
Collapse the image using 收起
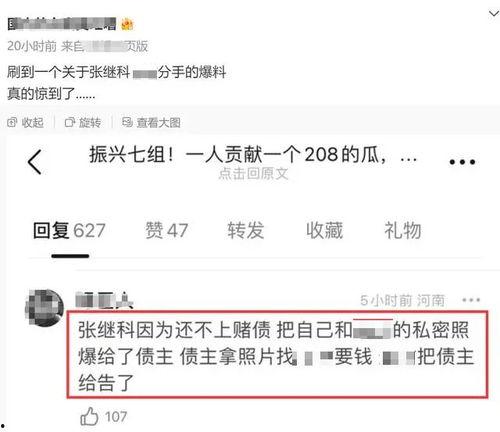[25, 123]
